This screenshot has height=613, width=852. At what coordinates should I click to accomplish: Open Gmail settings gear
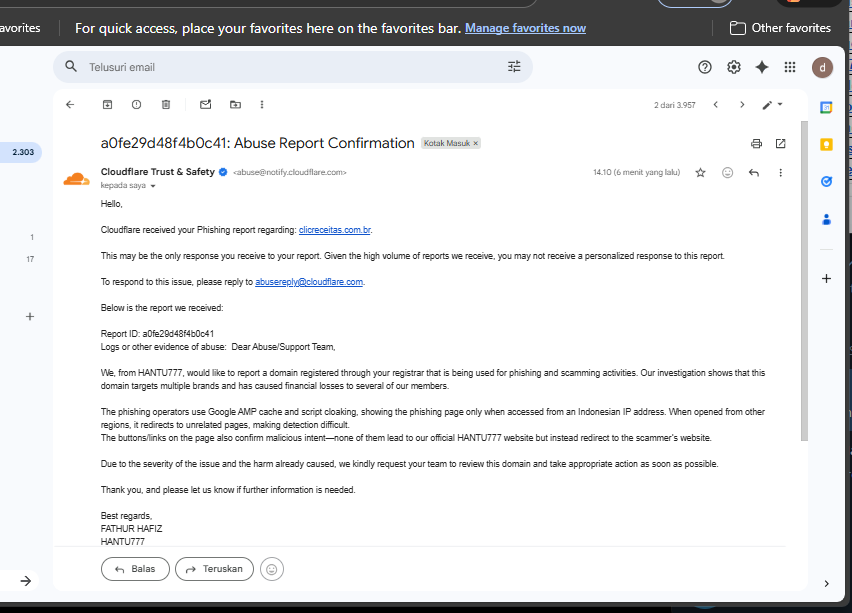pos(734,67)
